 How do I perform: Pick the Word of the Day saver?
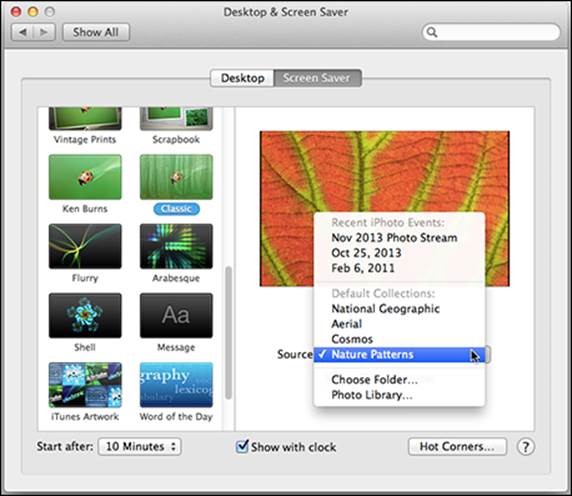tap(176, 385)
